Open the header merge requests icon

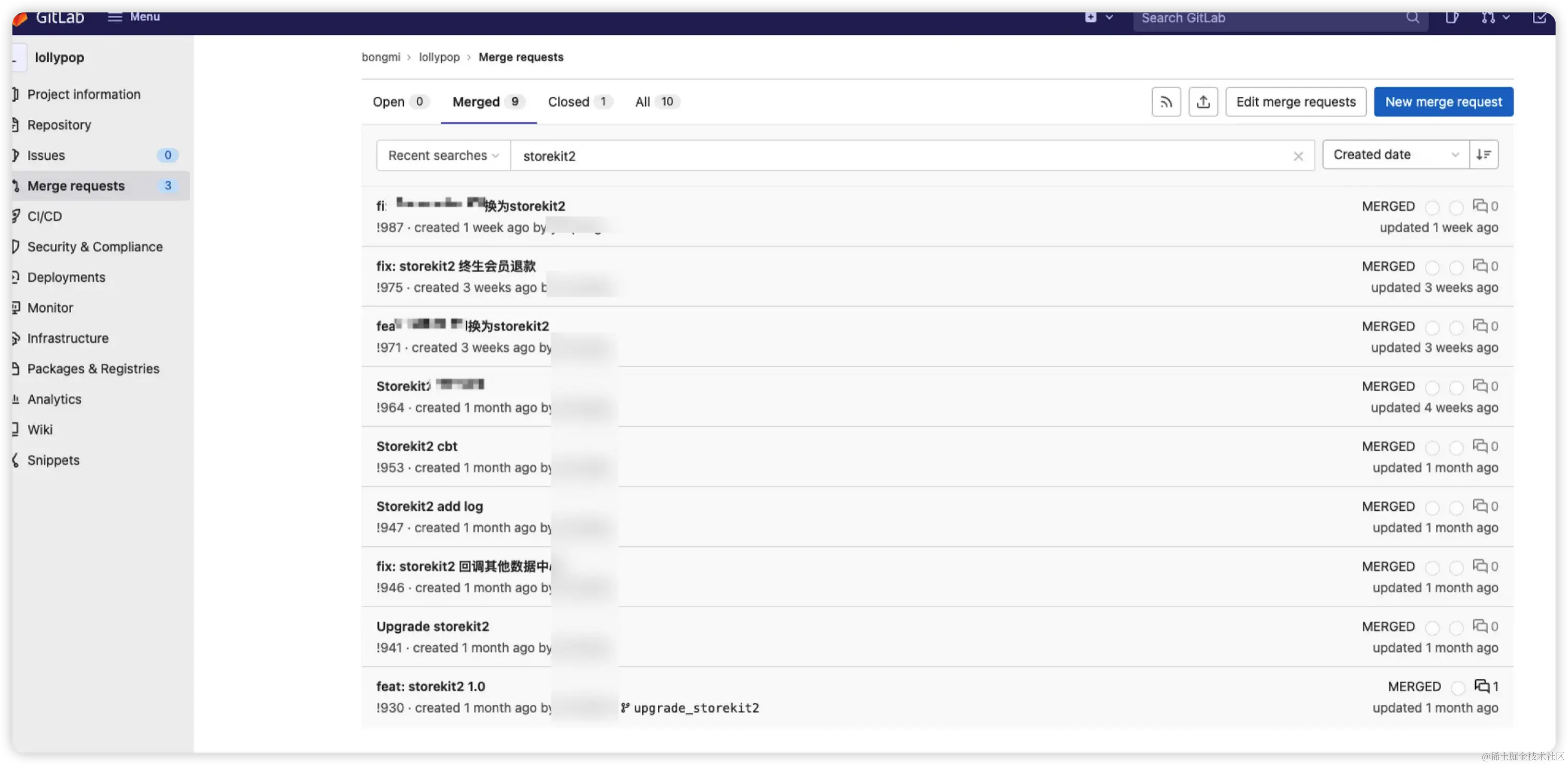1488,18
